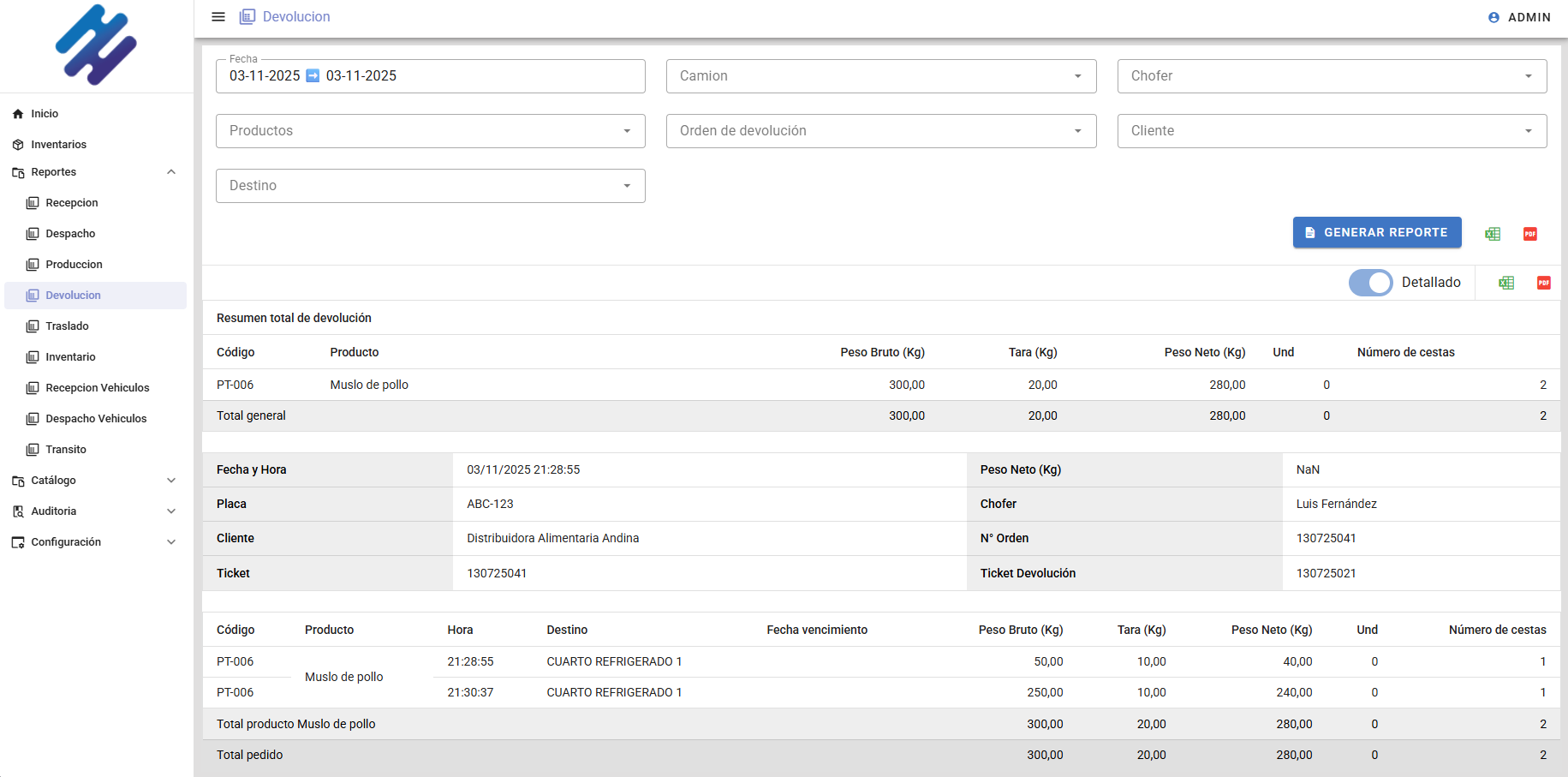Click the hamburger menu icon
1568x777 pixels.
(x=218, y=17)
